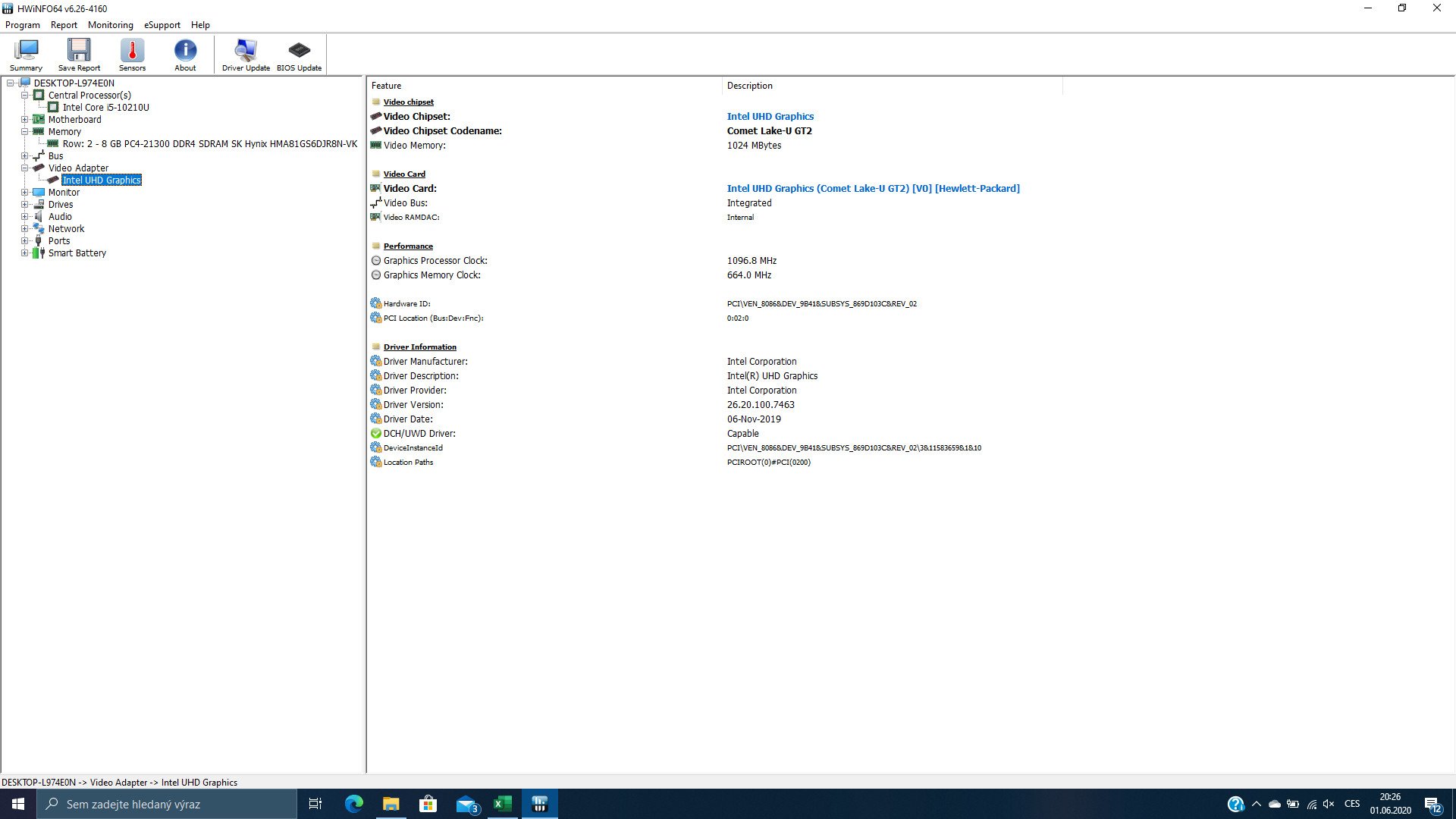Collapse the Video Adapter tree node
Screen dimensions: 1456x819
point(24,168)
